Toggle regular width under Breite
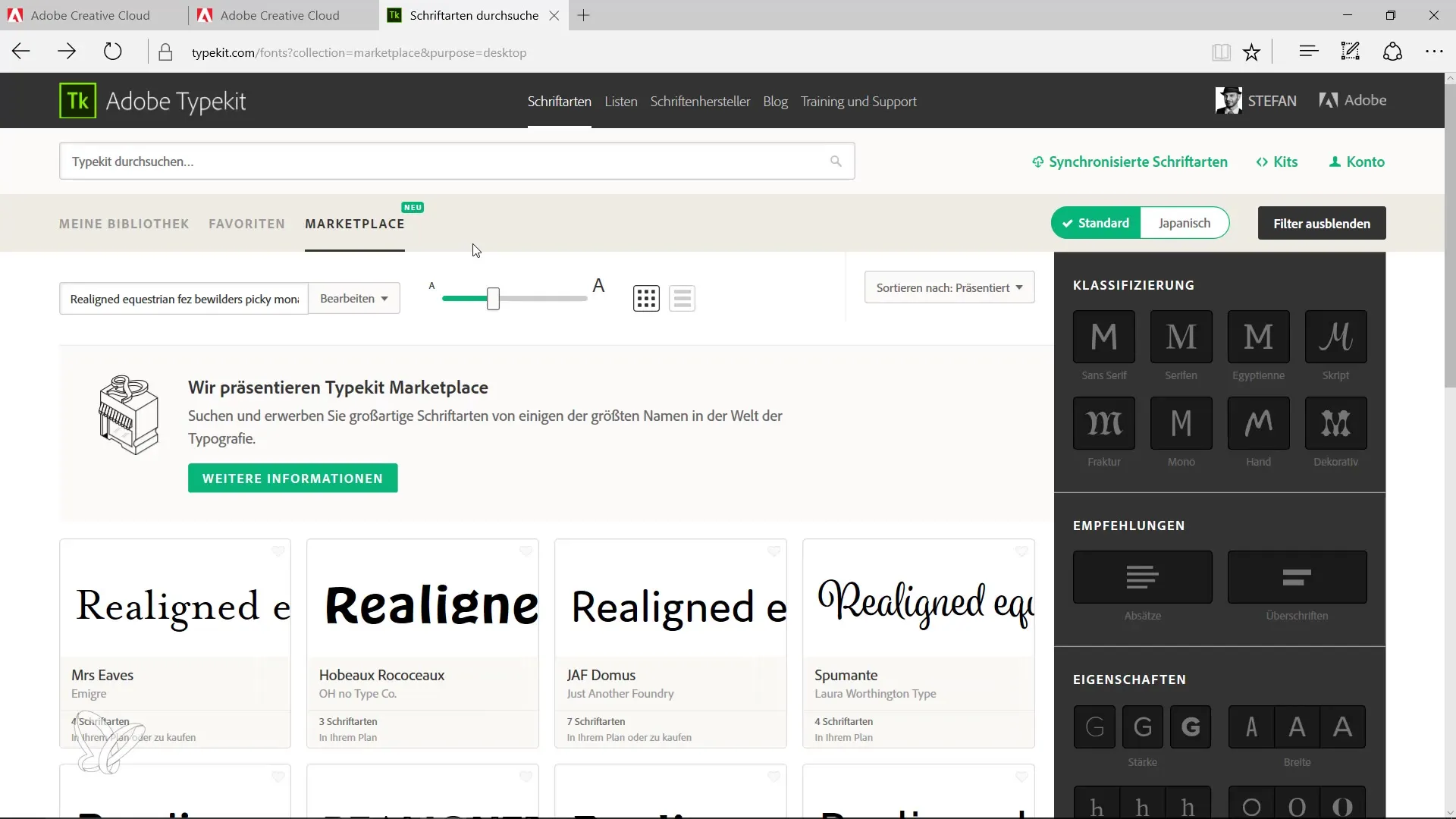1456x819 pixels. (1297, 727)
